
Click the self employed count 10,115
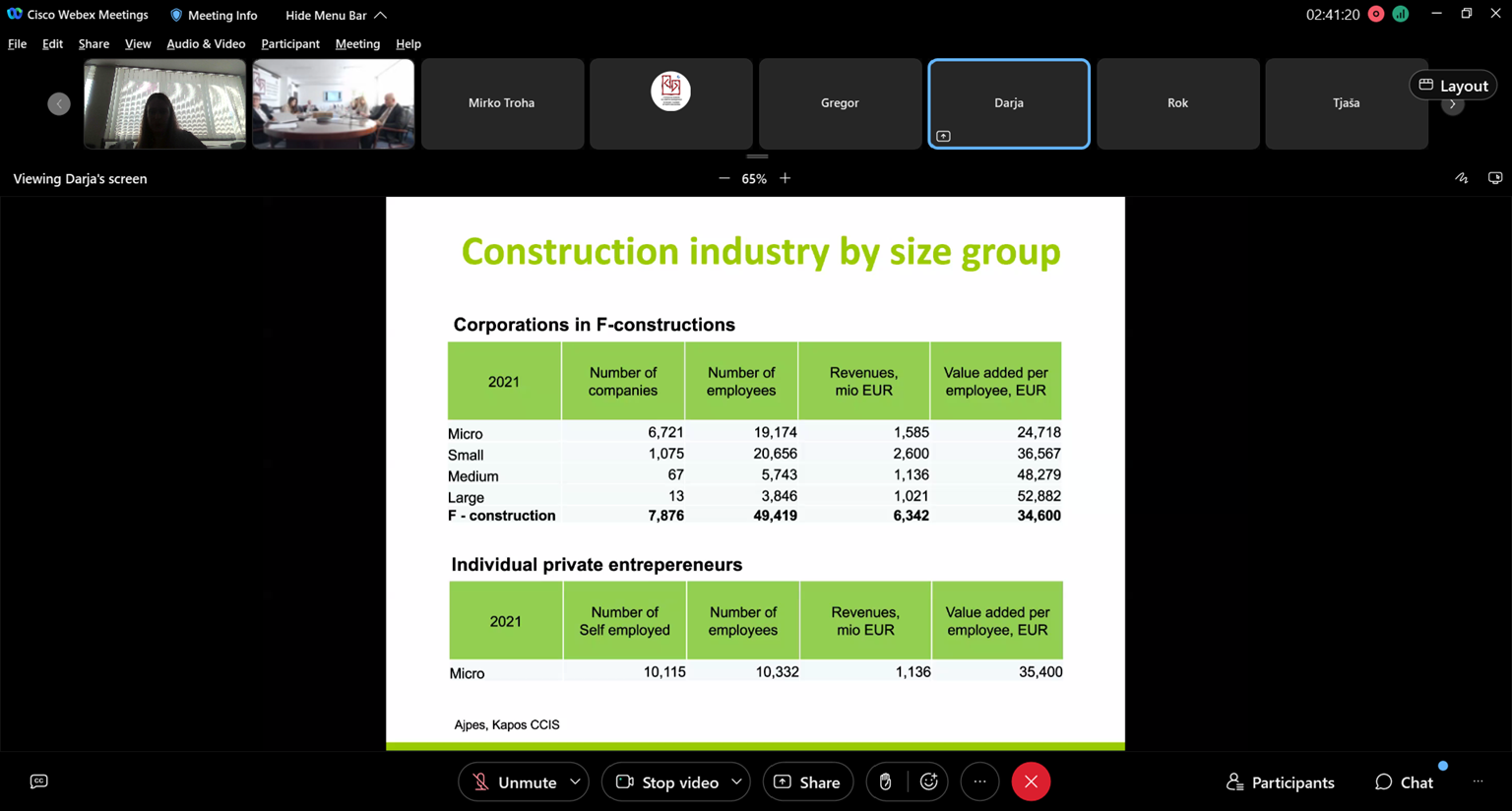coord(664,672)
